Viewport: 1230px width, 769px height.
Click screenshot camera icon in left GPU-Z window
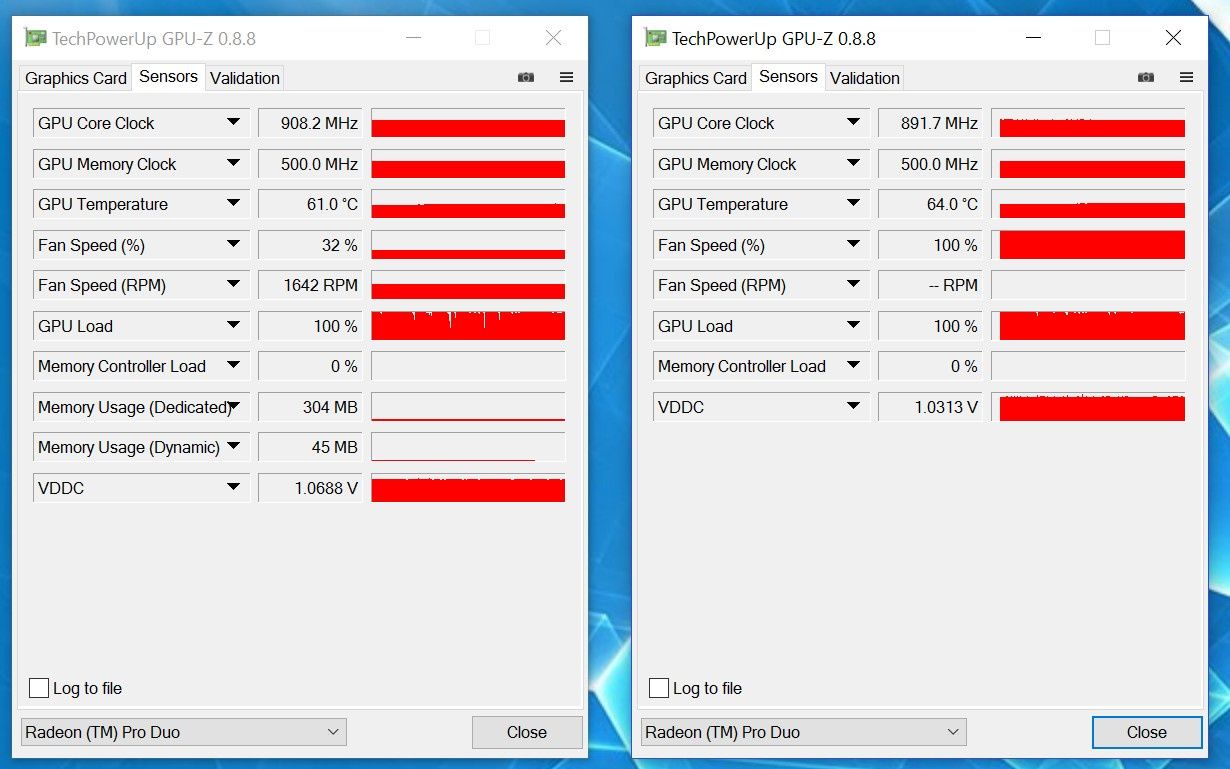pyautogui.click(x=526, y=78)
